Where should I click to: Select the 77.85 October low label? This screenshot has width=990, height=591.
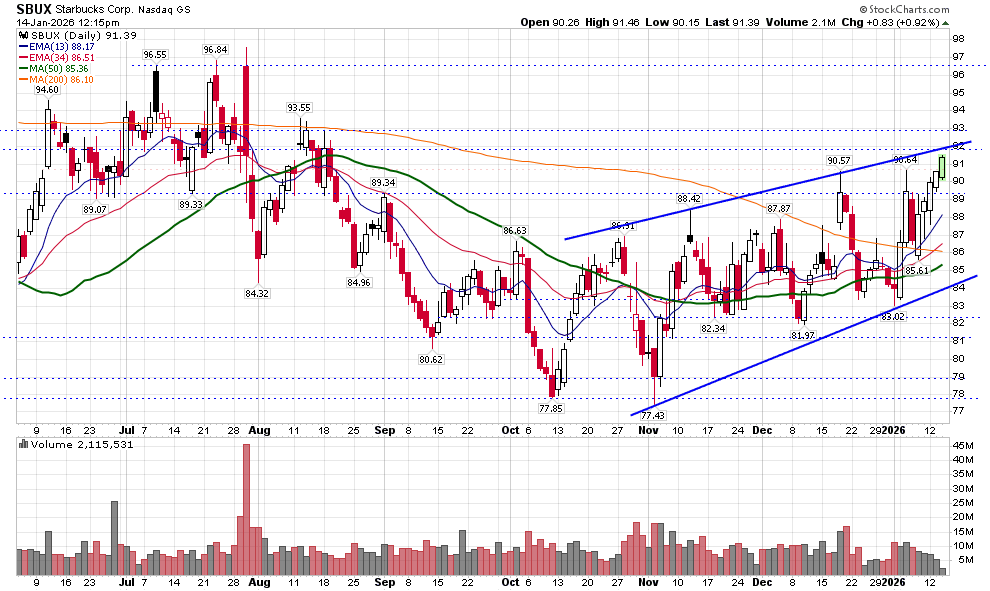(551, 409)
